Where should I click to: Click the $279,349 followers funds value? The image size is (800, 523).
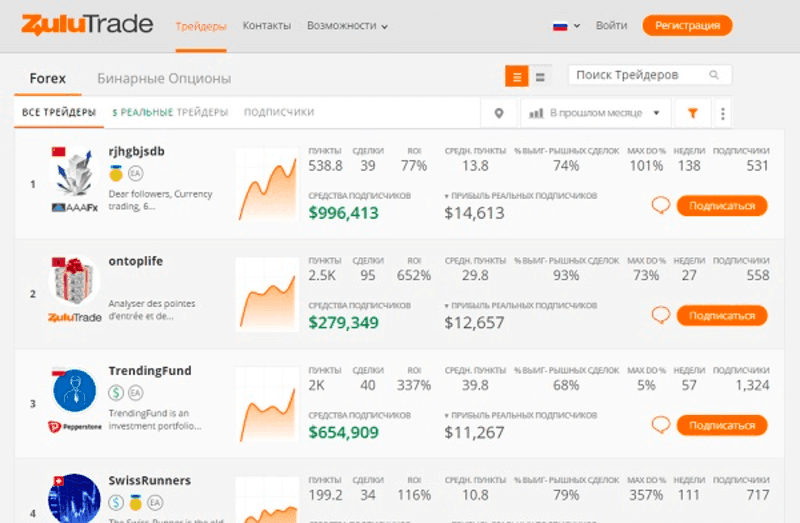coord(343,322)
